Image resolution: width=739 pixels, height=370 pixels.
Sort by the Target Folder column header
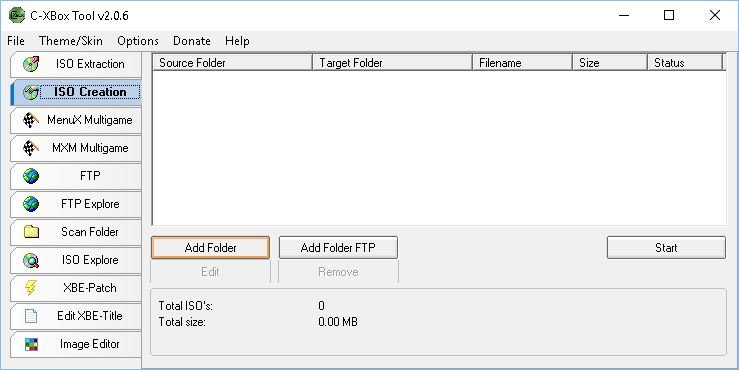[393, 63]
